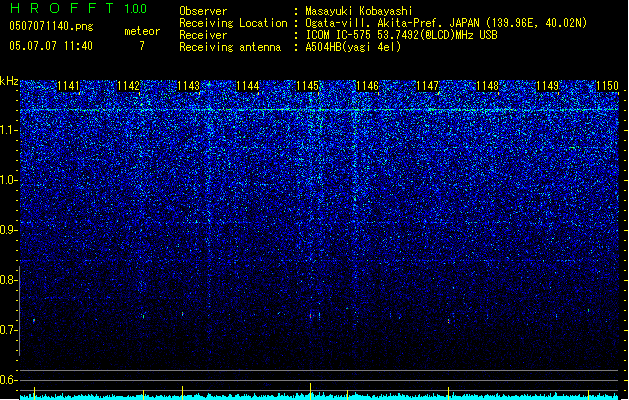Select the Ogata-vill. Akita-Pref. JAPAN location text
This screenshot has width=629, height=400.
446,23
